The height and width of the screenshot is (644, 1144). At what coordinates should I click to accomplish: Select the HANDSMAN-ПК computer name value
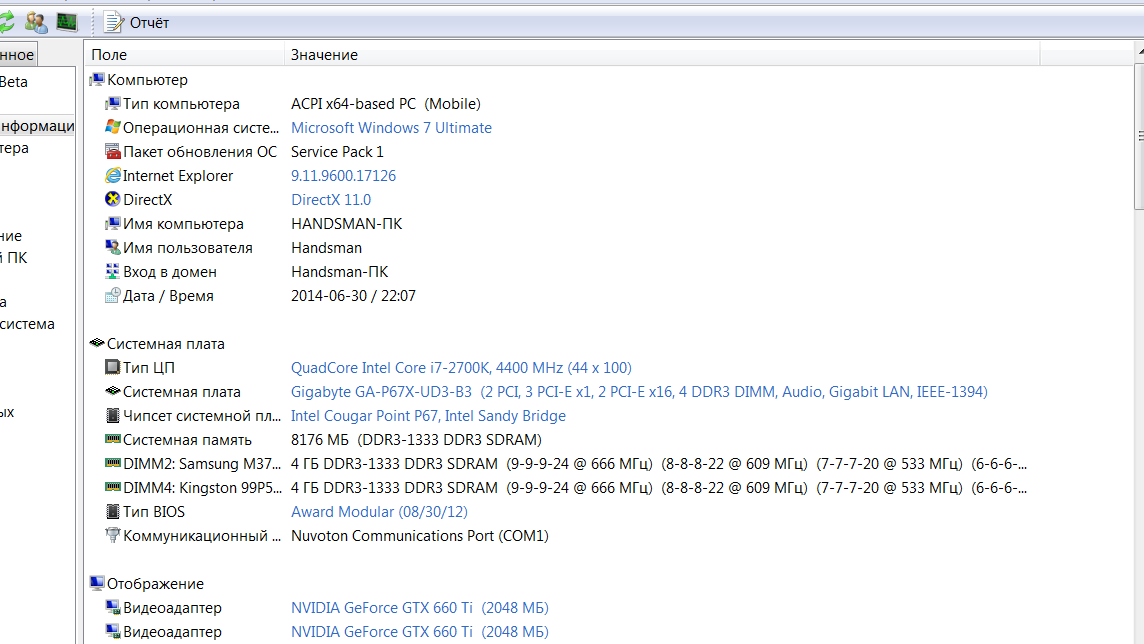point(347,224)
